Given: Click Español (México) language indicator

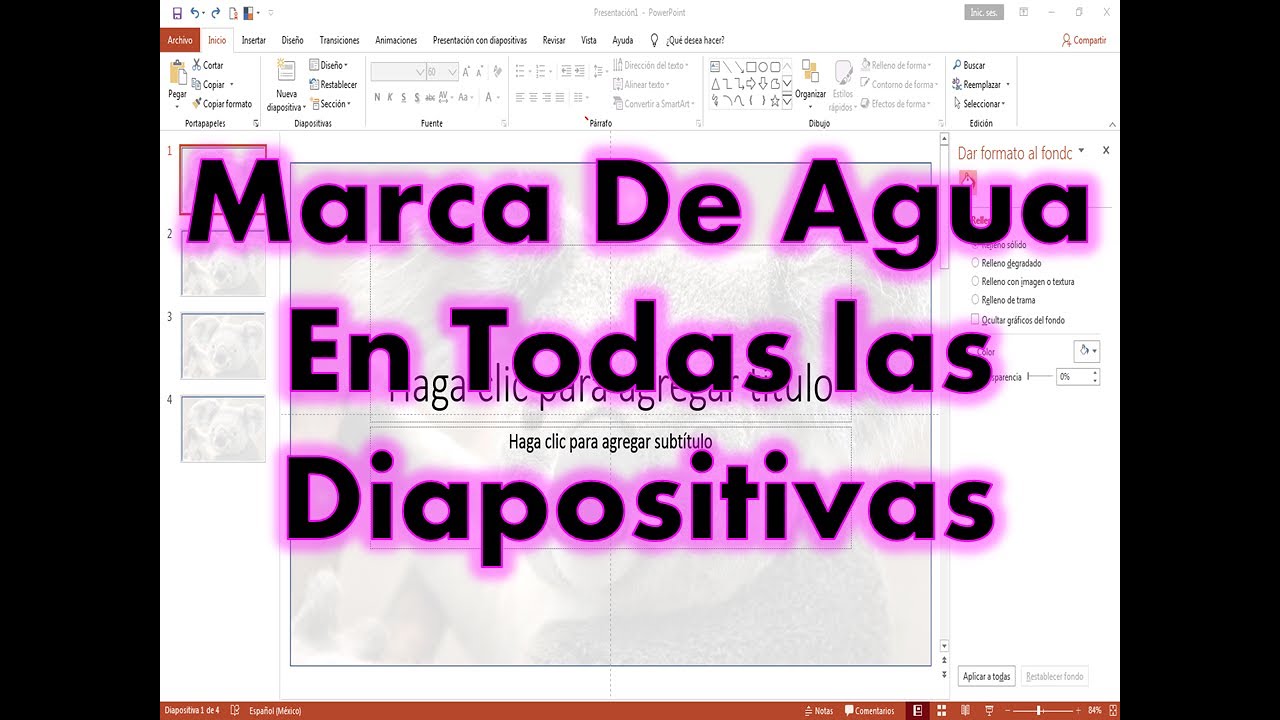Looking at the screenshot, I should [275, 711].
